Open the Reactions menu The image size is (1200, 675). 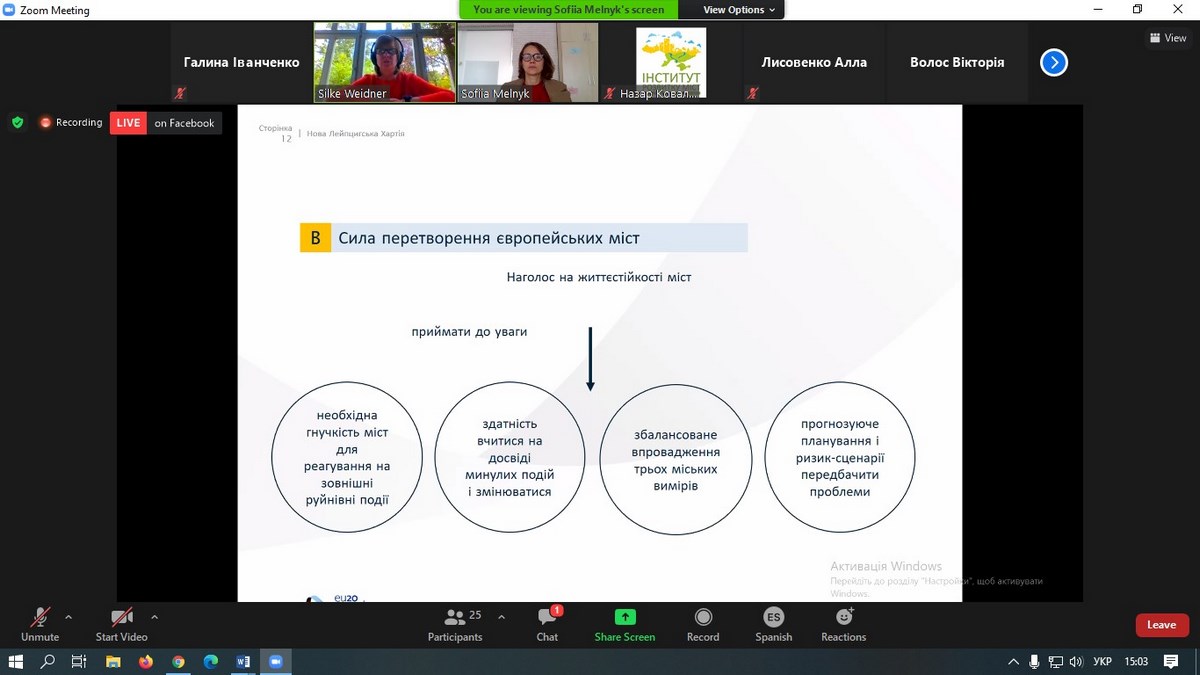843,624
